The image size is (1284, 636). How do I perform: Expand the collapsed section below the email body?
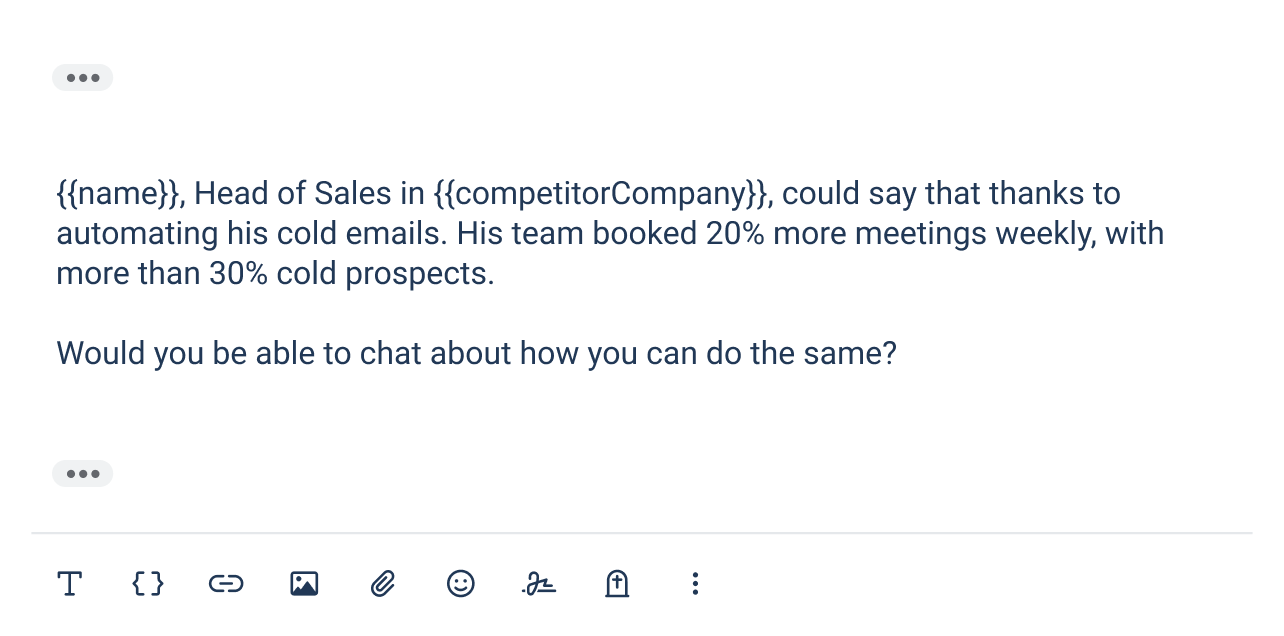(x=82, y=473)
